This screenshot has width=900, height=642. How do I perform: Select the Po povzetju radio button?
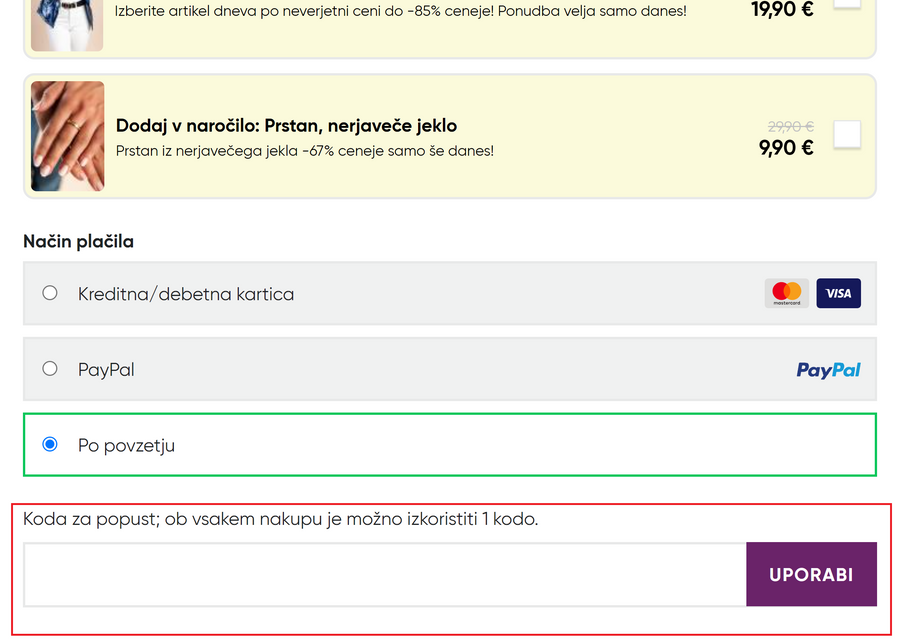click(x=50, y=444)
